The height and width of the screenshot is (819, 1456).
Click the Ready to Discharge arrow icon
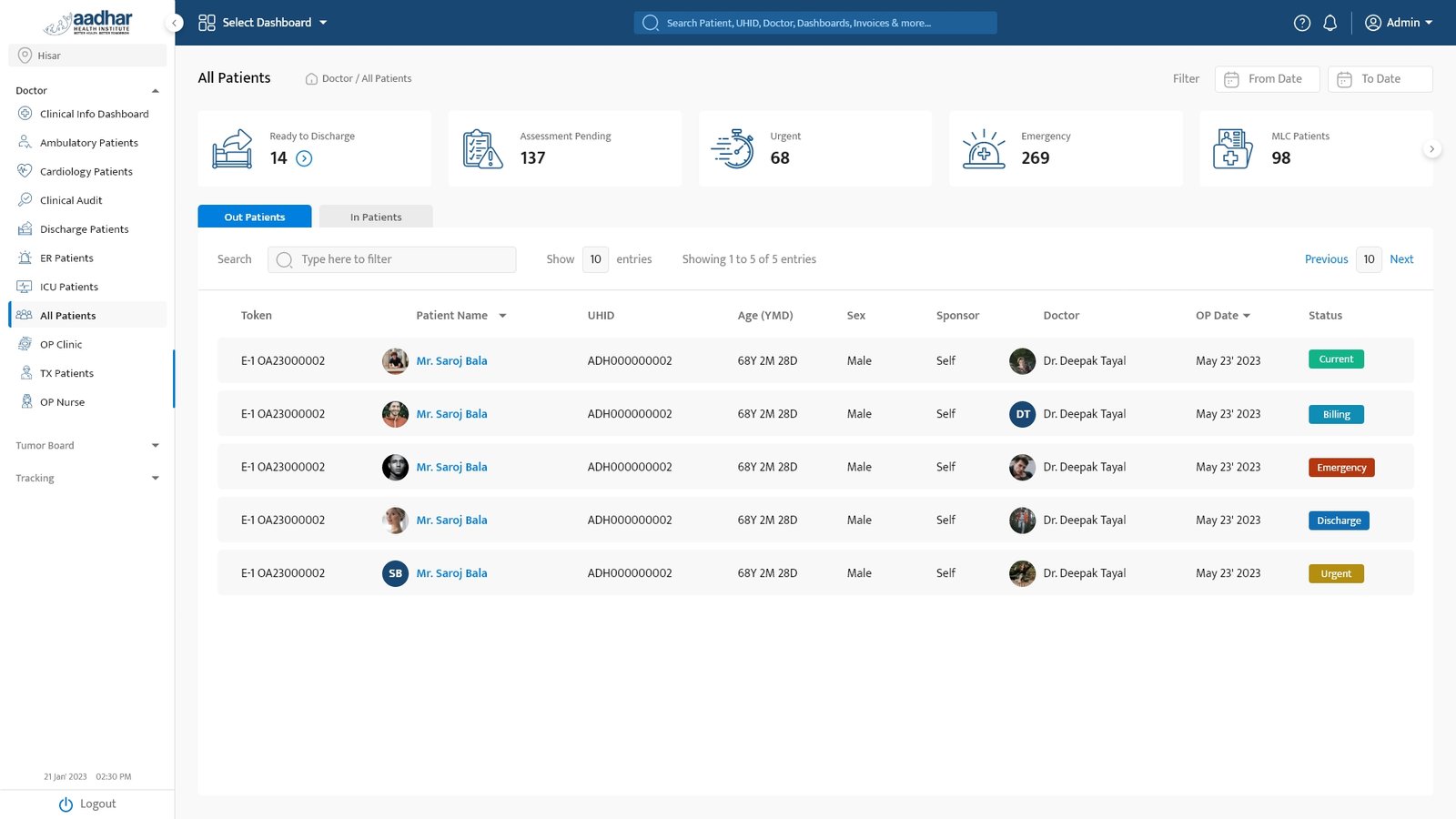[x=304, y=158]
